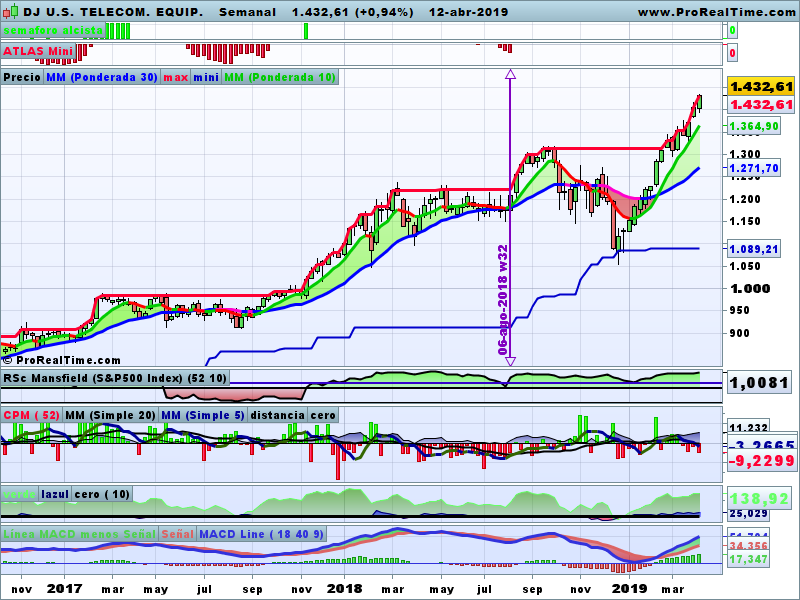Click the candlestick icon beside the chart title
Screen dimensions: 800x600
10,11
